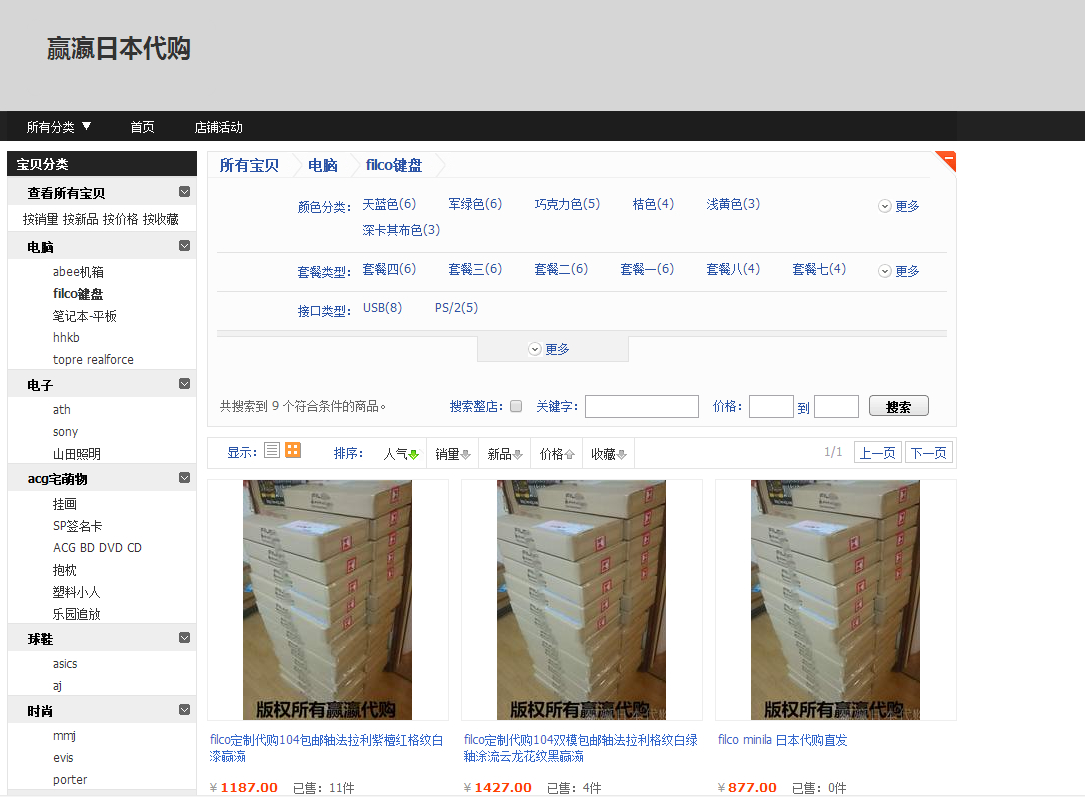
Task: Go to 下一页 page
Action: point(929,452)
